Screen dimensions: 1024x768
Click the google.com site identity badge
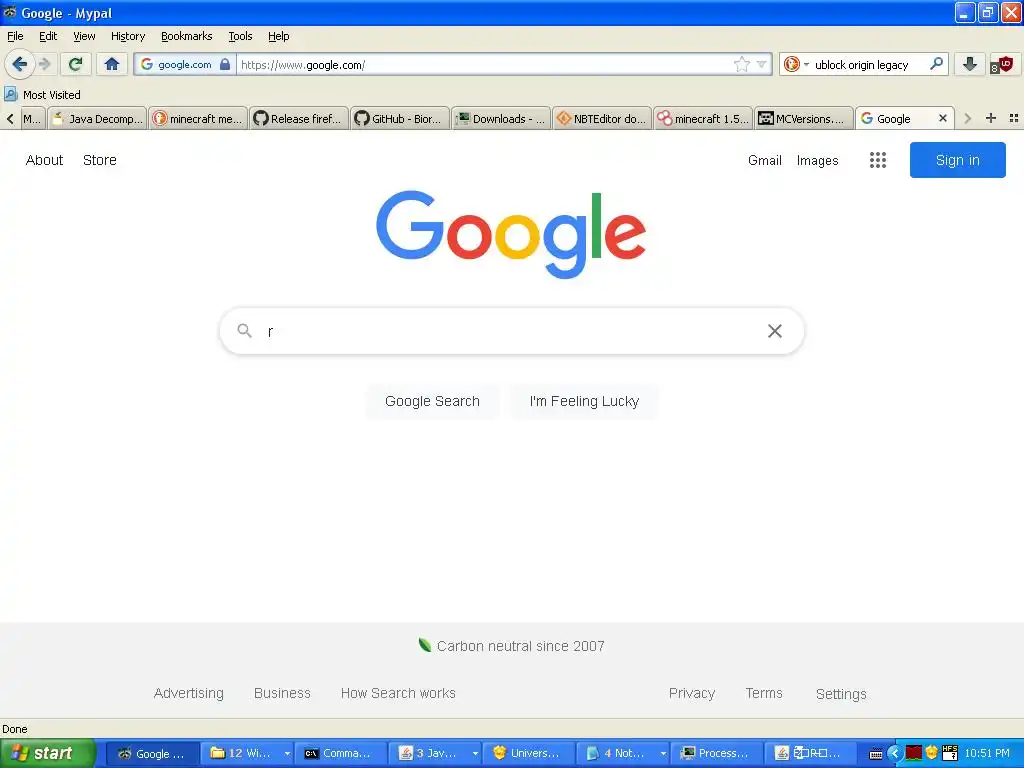pos(185,65)
